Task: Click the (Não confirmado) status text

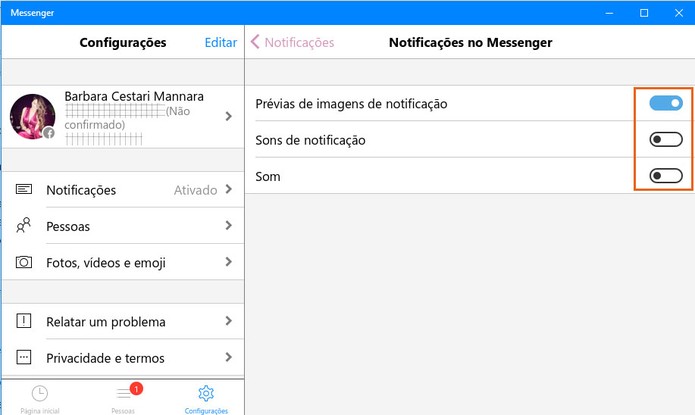Action: click(127, 118)
